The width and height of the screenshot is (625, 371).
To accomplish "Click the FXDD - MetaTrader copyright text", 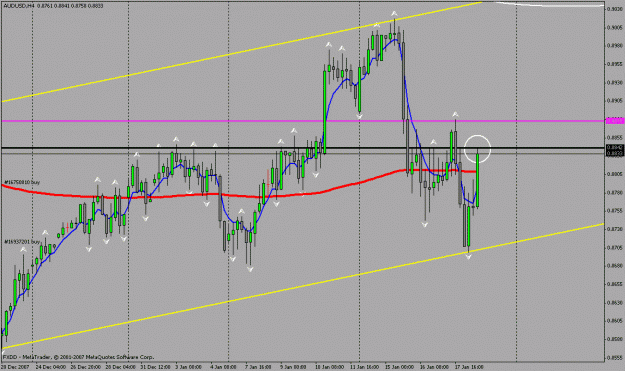I will [x=78, y=357].
